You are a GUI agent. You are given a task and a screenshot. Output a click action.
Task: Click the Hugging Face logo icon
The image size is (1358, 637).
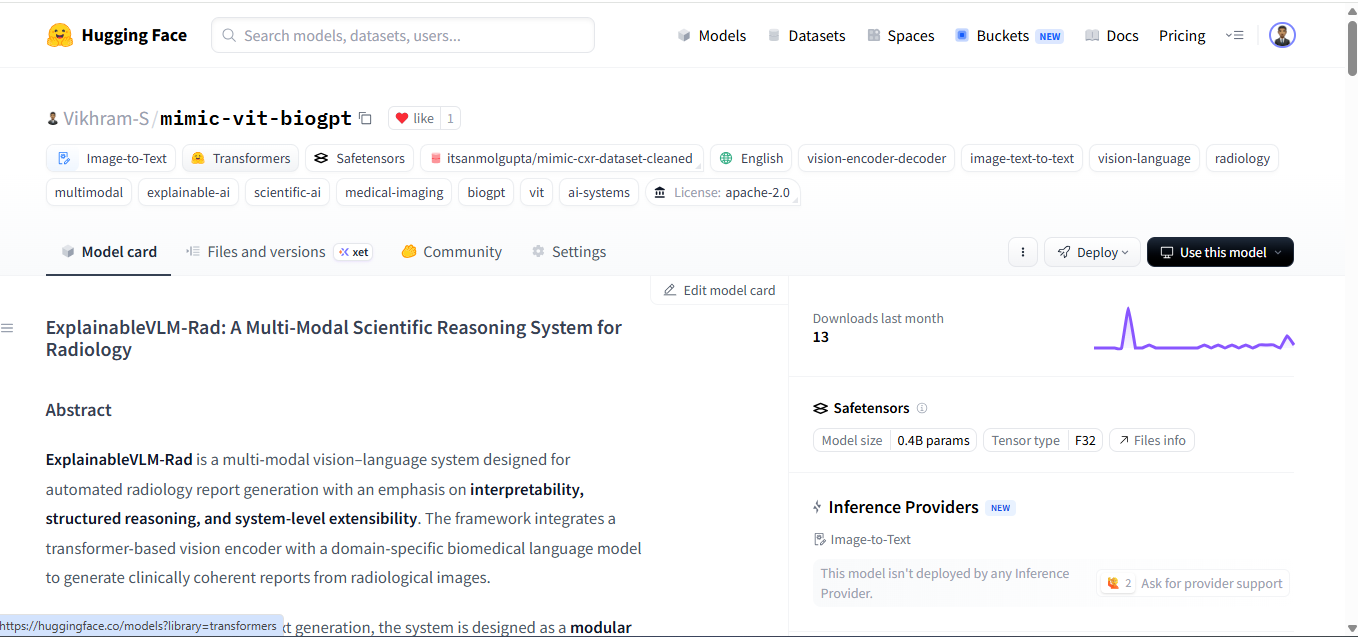coord(60,36)
